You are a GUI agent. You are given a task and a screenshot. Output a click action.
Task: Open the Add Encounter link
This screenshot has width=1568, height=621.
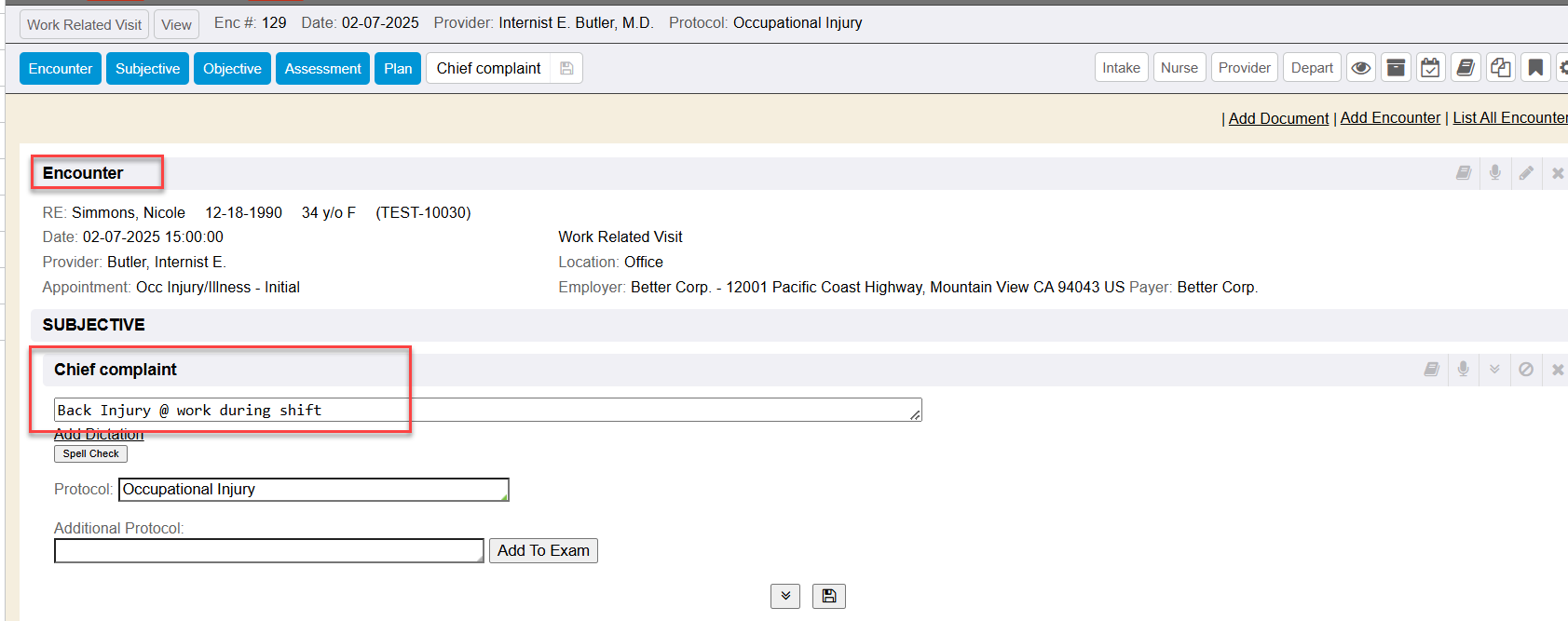click(1390, 118)
